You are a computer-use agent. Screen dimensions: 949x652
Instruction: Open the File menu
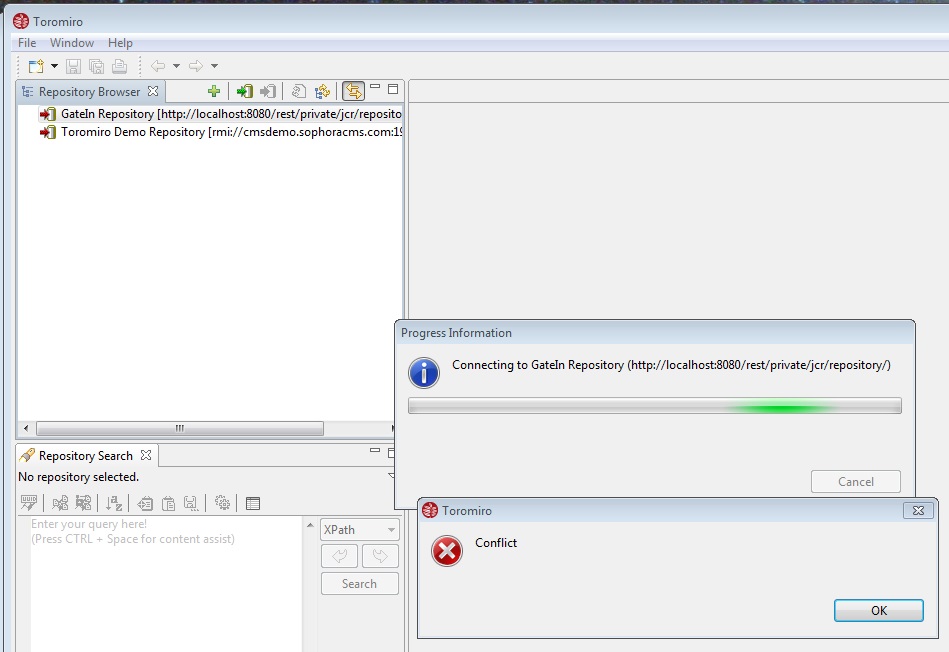pyautogui.click(x=27, y=43)
